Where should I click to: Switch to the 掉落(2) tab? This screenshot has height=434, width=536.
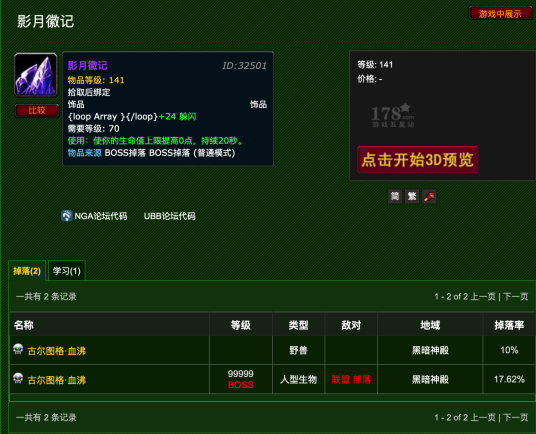(27, 271)
